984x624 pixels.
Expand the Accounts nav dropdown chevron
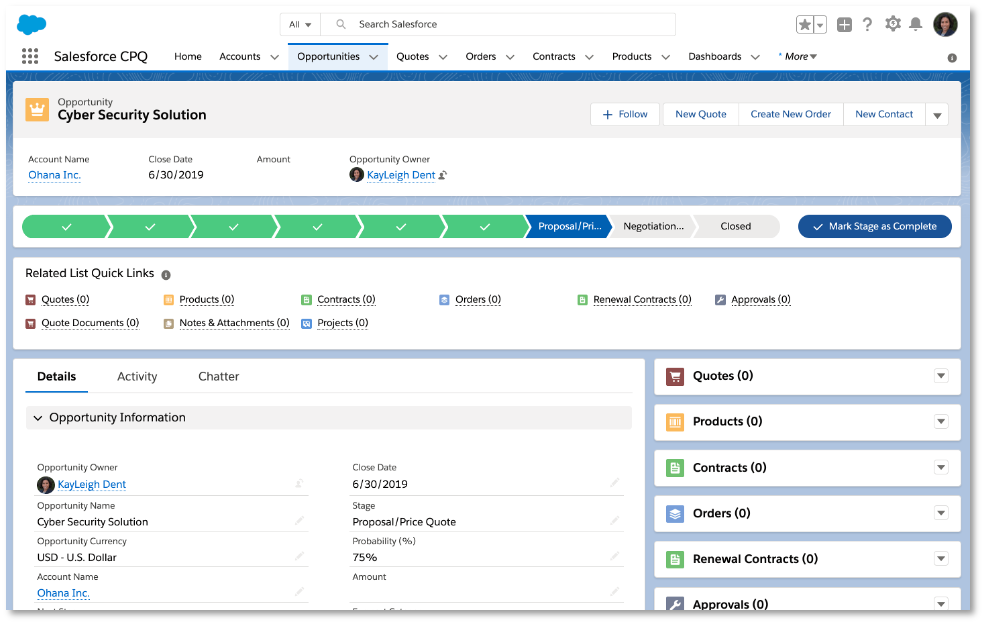click(274, 57)
